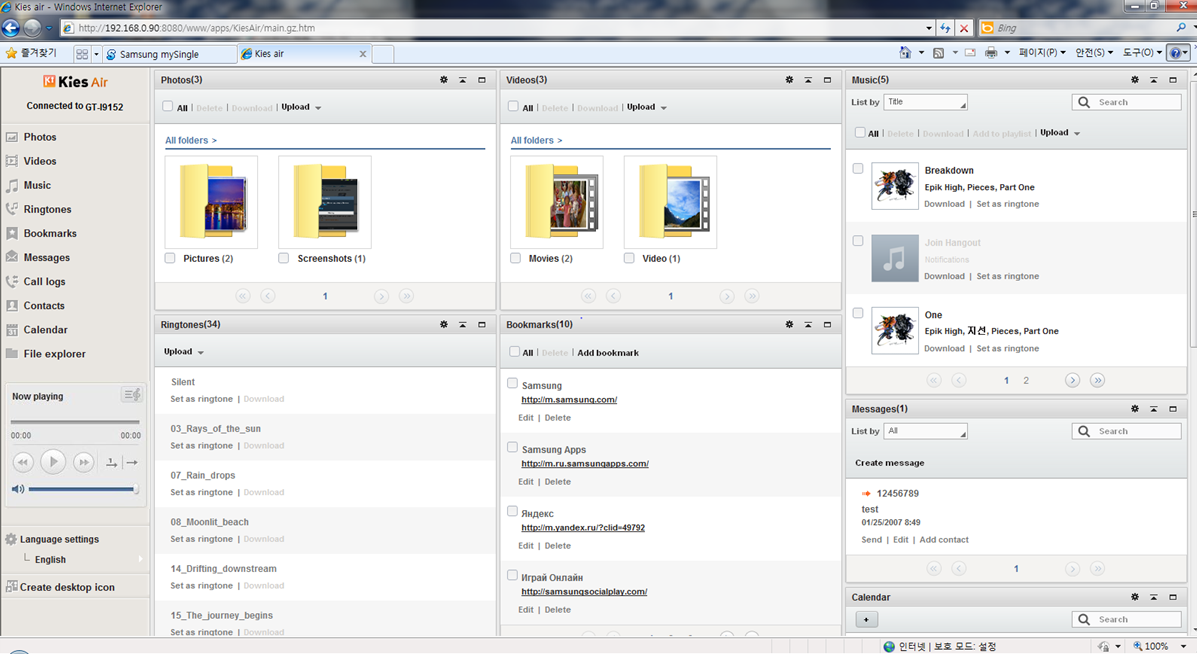This screenshot has height=655, width=1197.
Task: Click Create message in Messages panel
Action: (x=889, y=463)
